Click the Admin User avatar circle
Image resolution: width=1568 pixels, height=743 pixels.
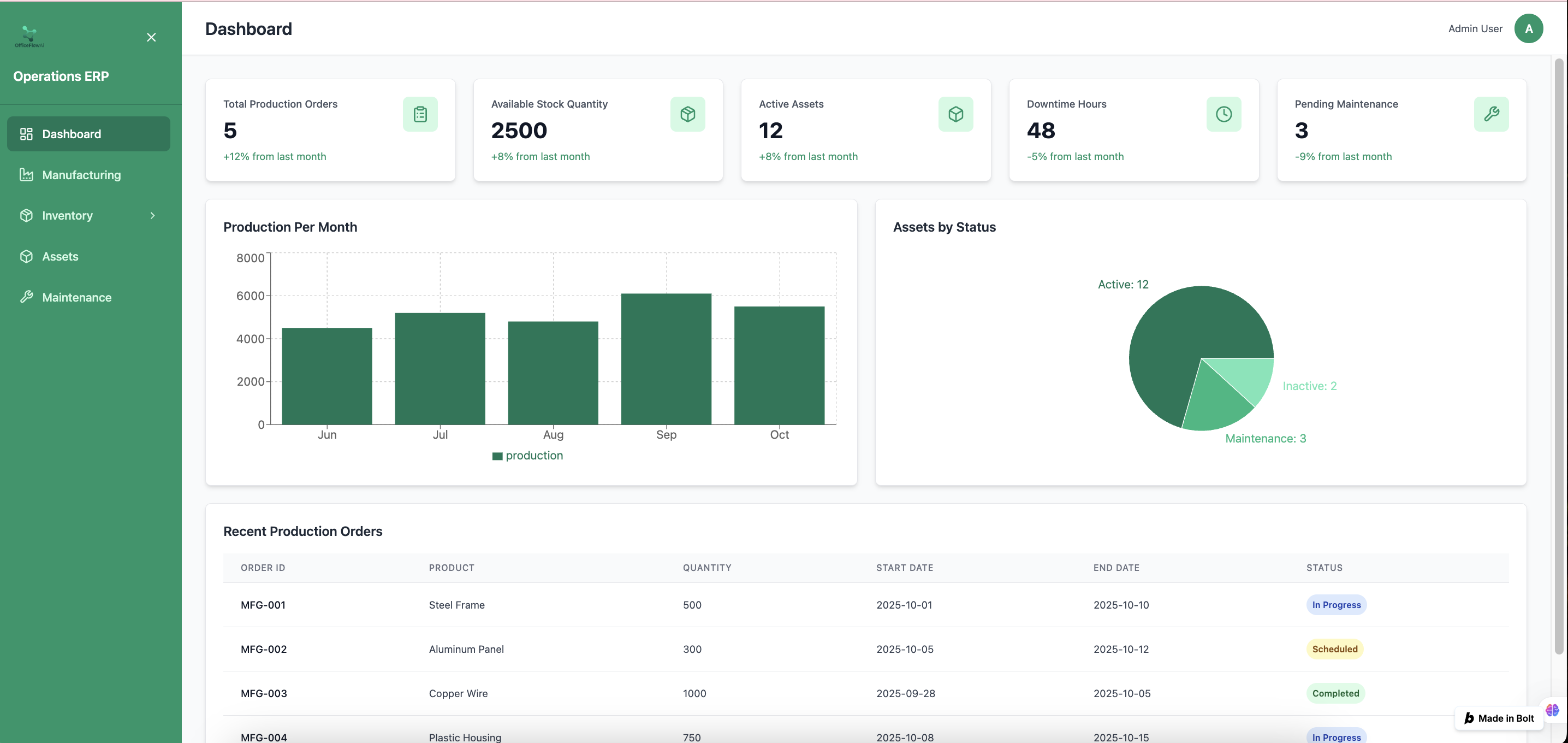point(1528,28)
